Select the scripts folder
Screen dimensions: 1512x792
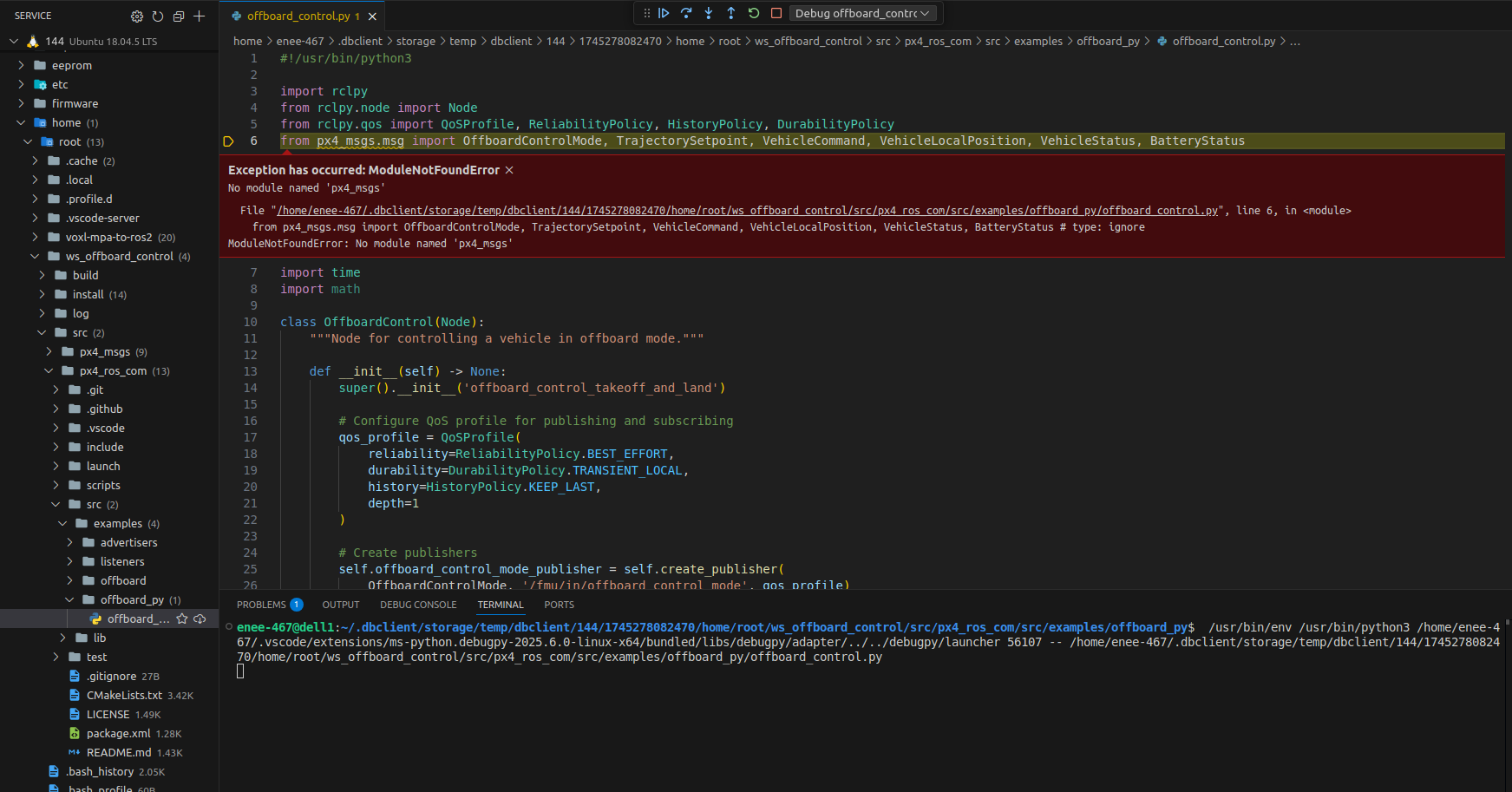point(103,485)
